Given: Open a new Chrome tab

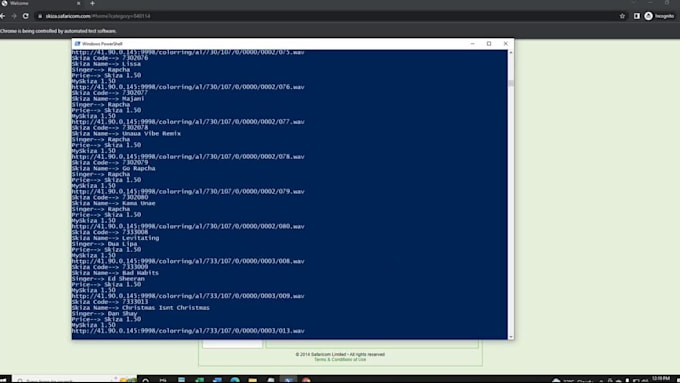Looking at the screenshot, I should (x=92, y=3).
